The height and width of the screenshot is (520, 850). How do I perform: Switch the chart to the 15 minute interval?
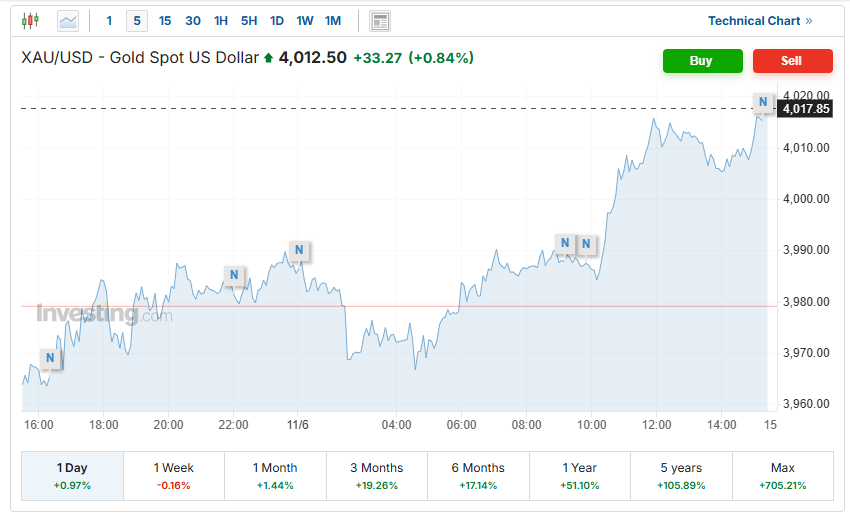coord(165,21)
